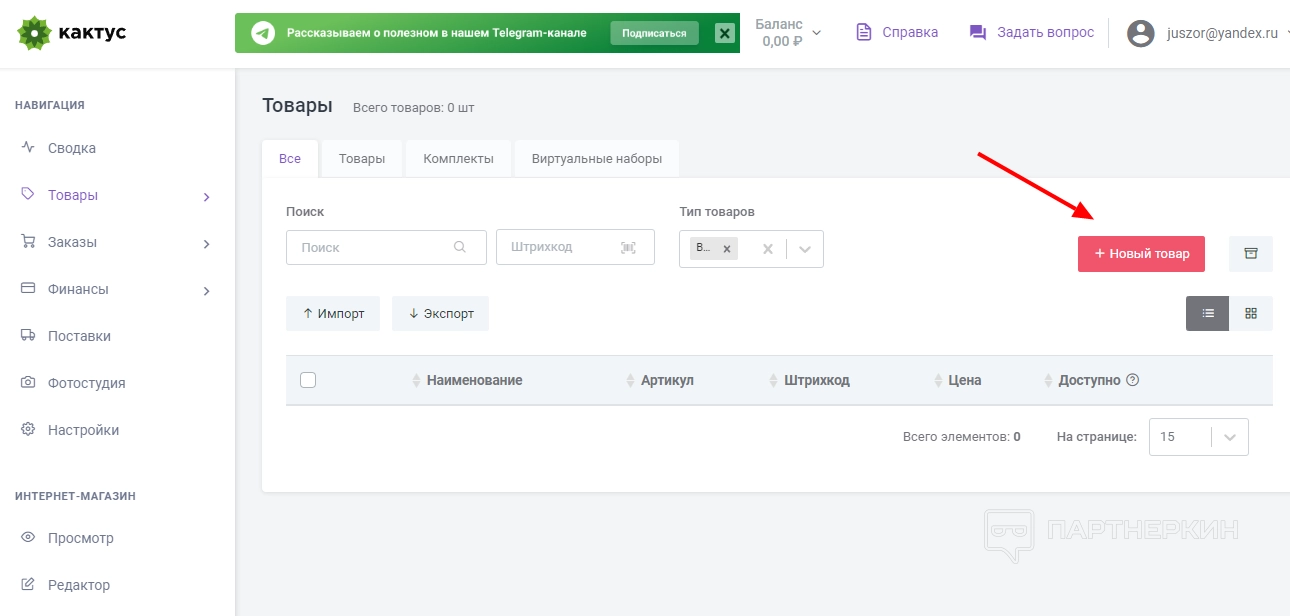Click the help question icon near Доступно
The image size is (1290, 616).
tap(1133, 380)
